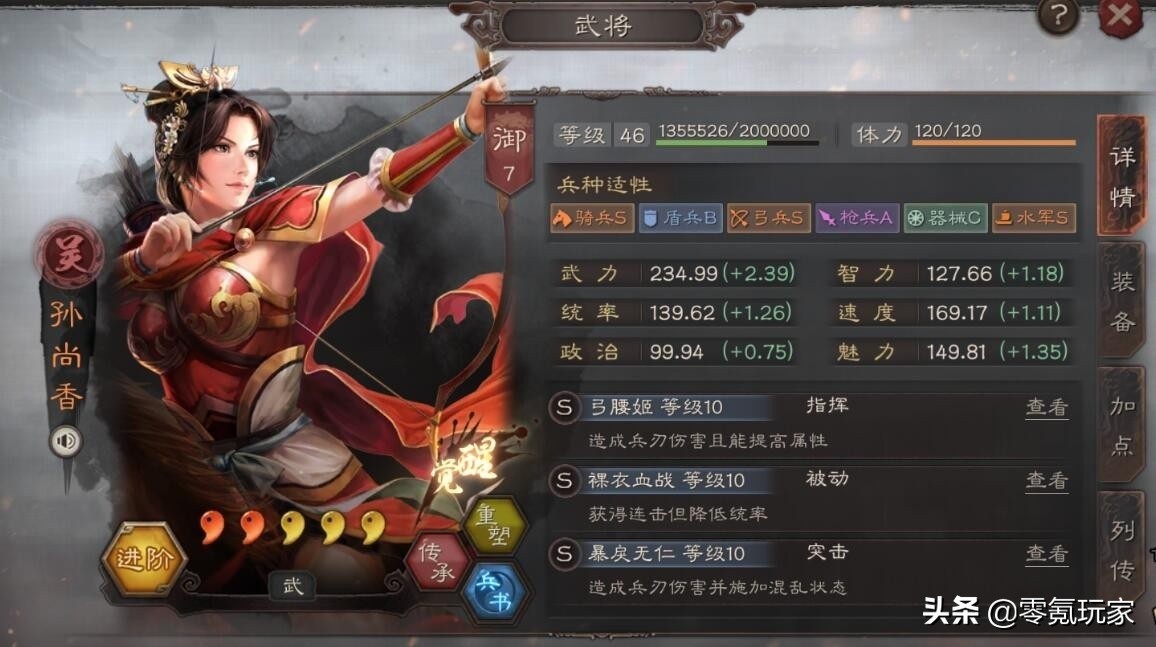View details of the 裸衣血战 skill
The width and height of the screenshot is (1156, 647).
coord(1047,480)
